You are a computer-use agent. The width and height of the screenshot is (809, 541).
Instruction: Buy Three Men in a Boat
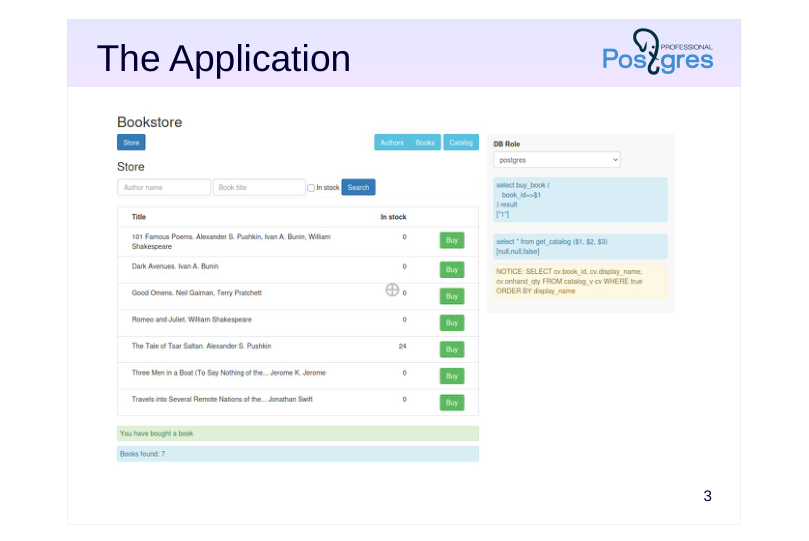click(x=452, y=376)
